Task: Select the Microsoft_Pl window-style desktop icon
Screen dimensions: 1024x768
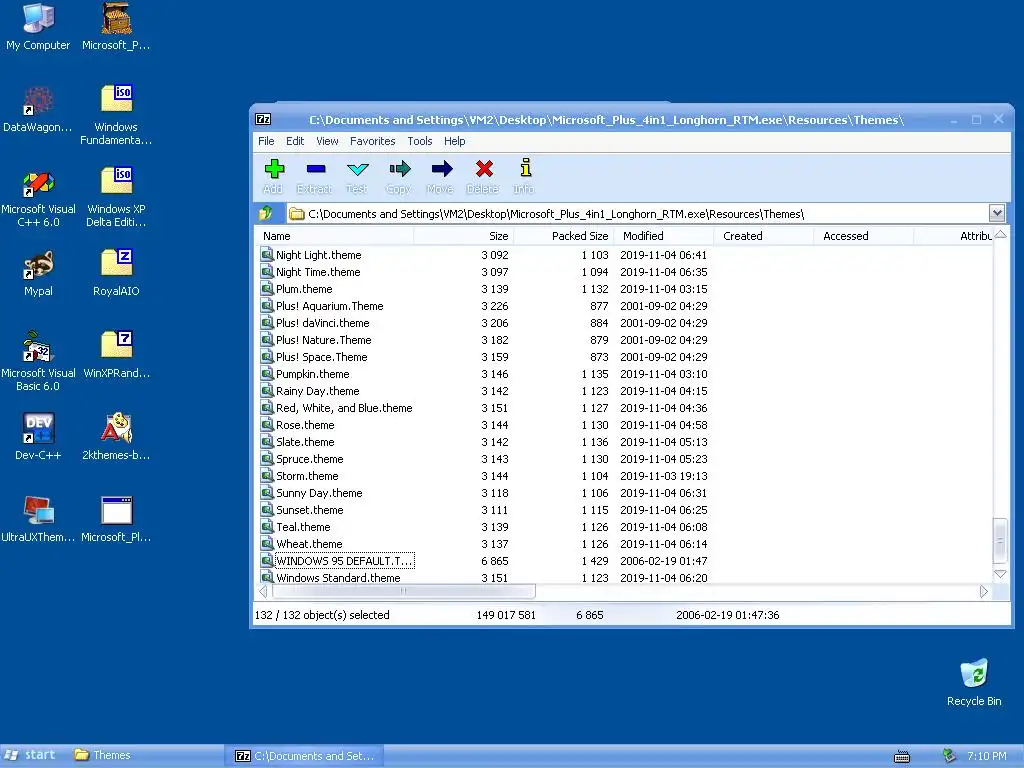Action: [x=116, y=519]
